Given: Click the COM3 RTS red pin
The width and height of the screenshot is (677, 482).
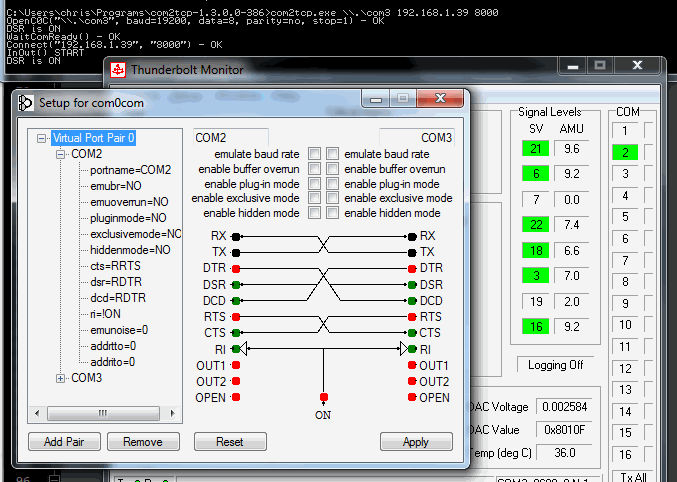Looking at the screenshot, I should (412, 317).
